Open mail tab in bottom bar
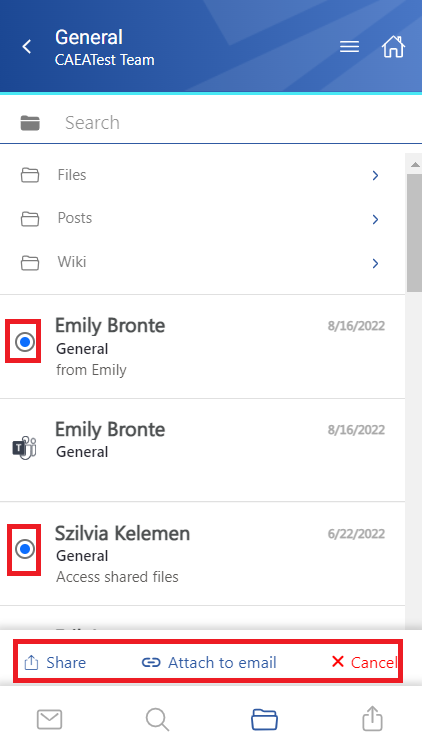 tap(49, 719)
